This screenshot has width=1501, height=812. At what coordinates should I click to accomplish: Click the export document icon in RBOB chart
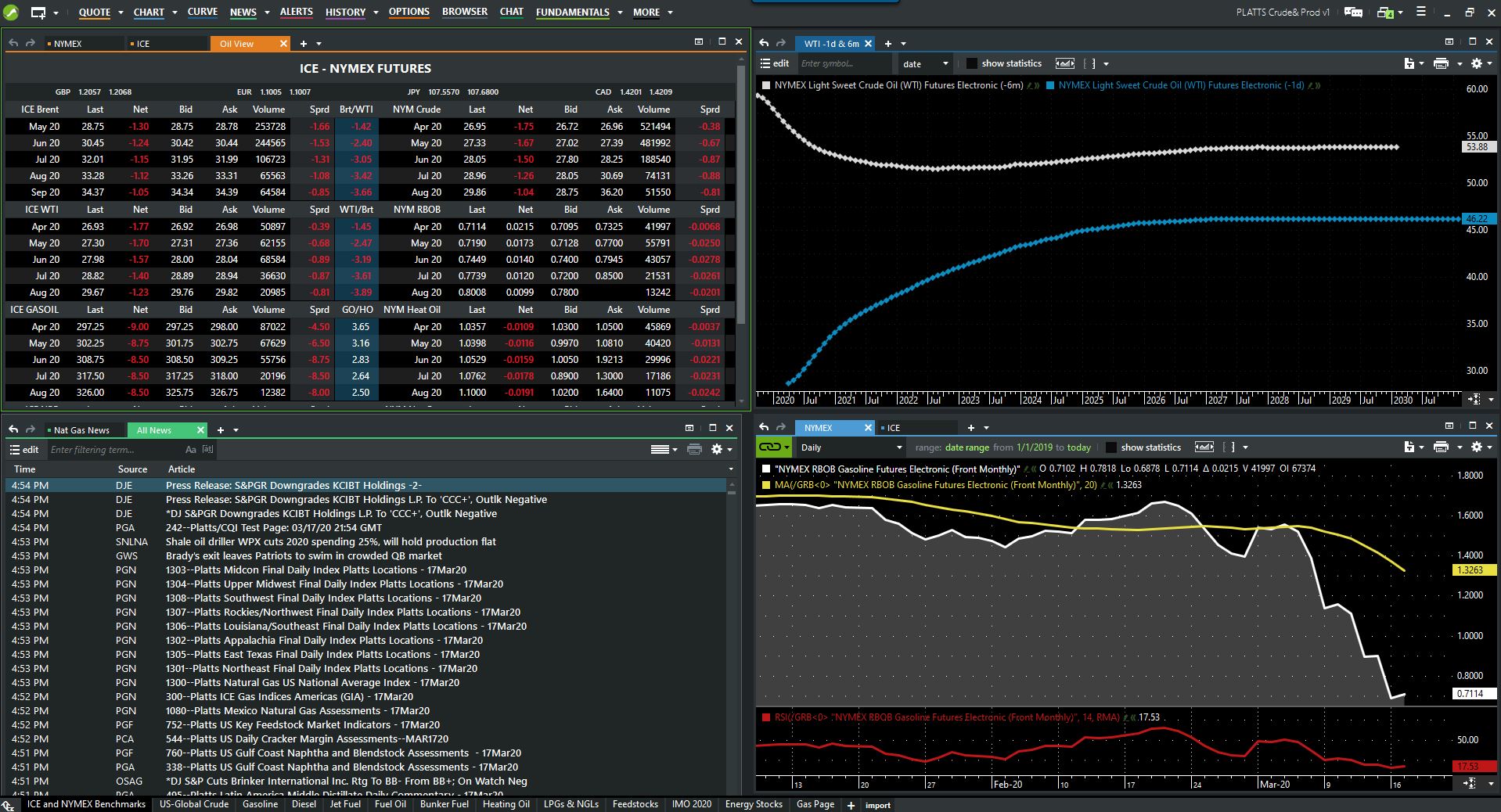[x=1409, y=447]
